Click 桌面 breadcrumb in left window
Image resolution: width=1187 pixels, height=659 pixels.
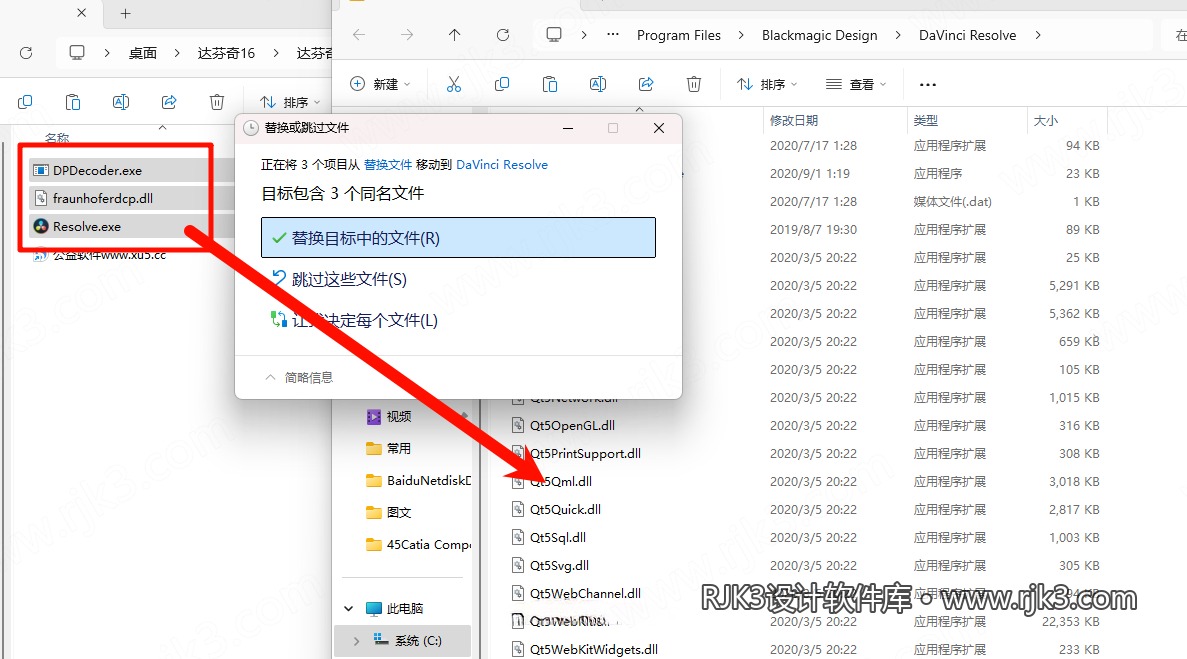[142, 53]
